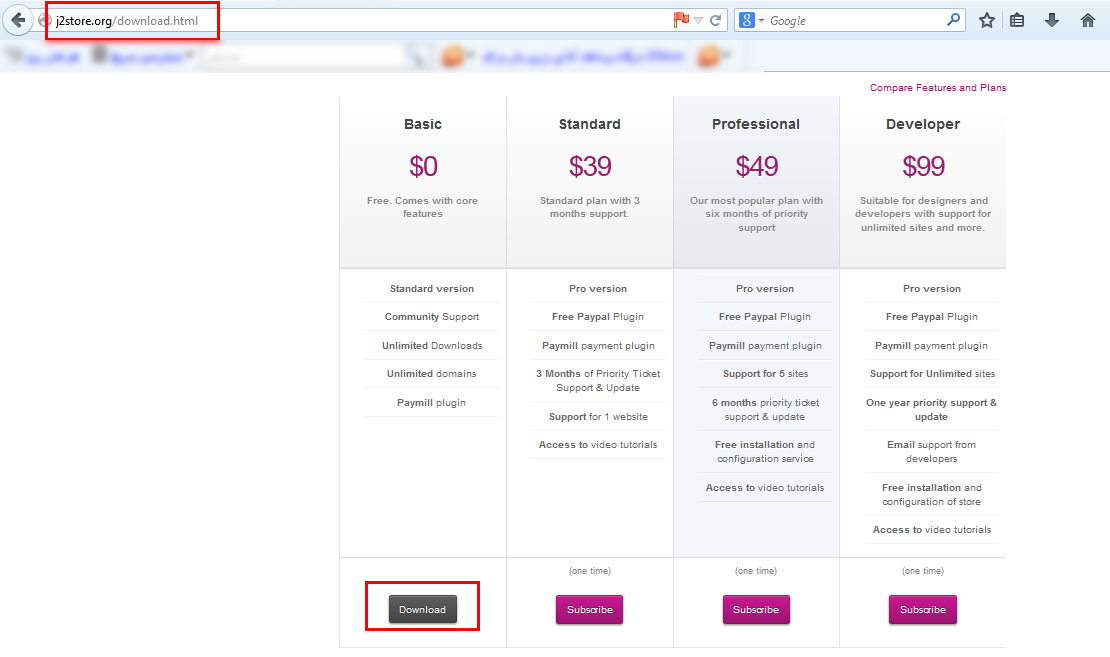Open the Downloads arrow icon

(x=1052, y=20)
